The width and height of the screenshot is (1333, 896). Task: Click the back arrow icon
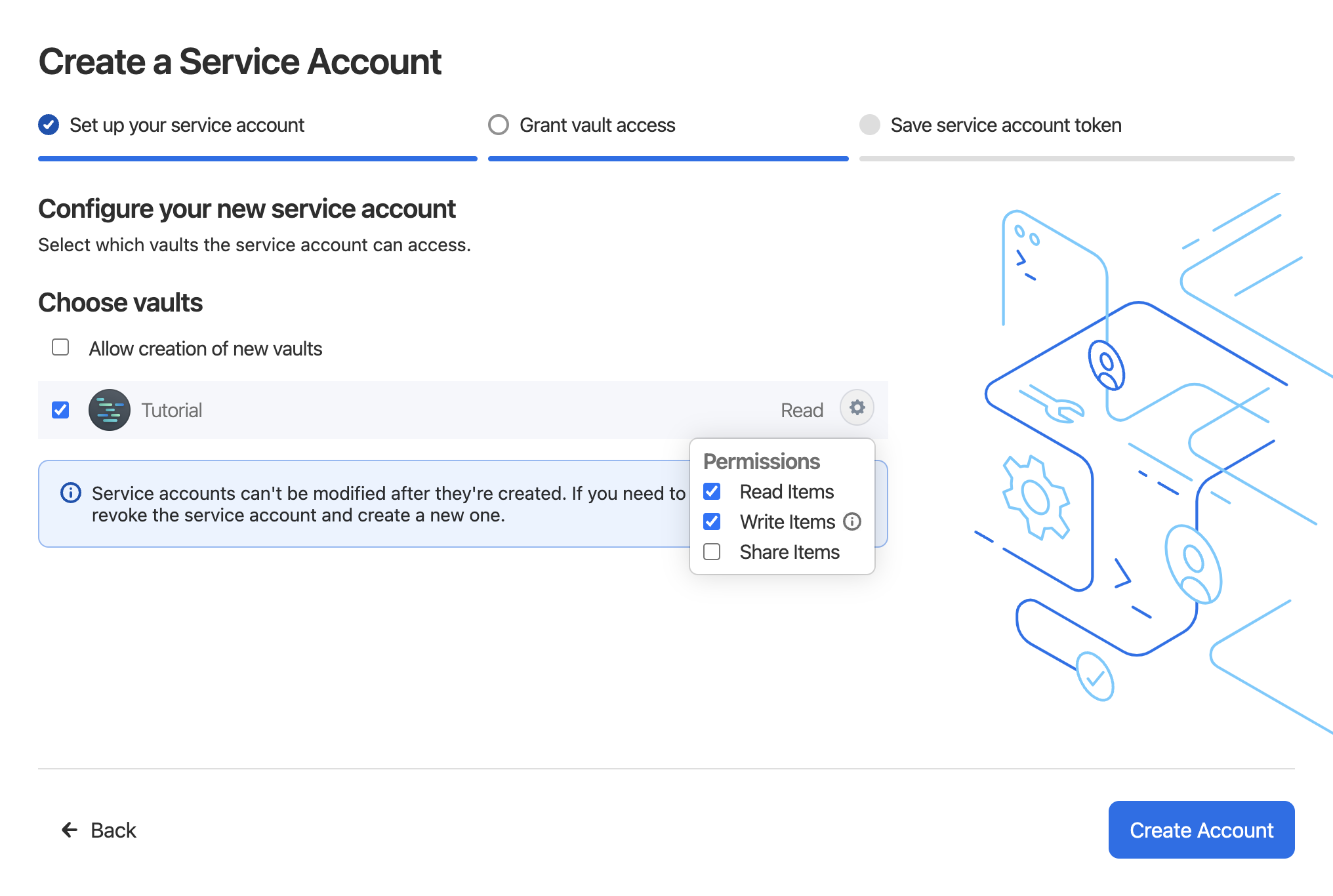(x=70, y=830)
